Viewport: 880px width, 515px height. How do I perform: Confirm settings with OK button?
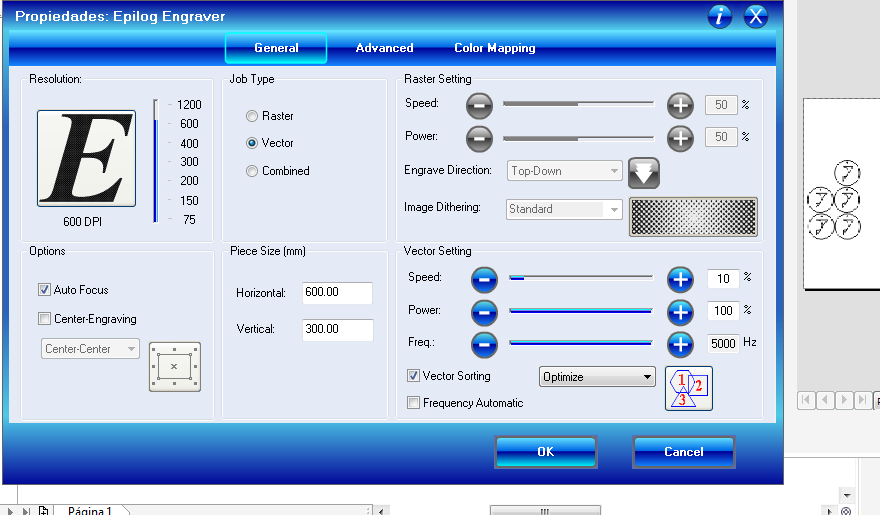(546, 452)
